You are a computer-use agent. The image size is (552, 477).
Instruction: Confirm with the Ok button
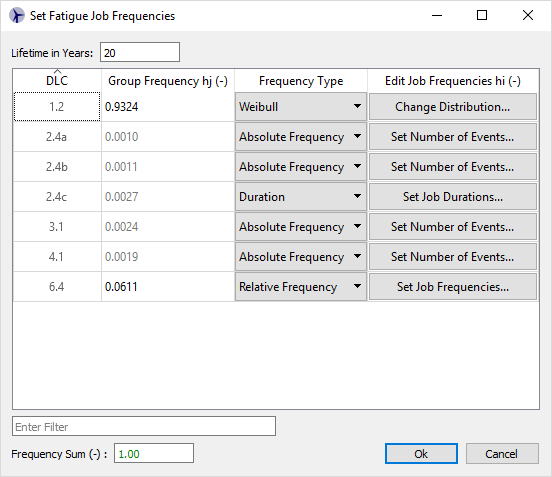421,453
